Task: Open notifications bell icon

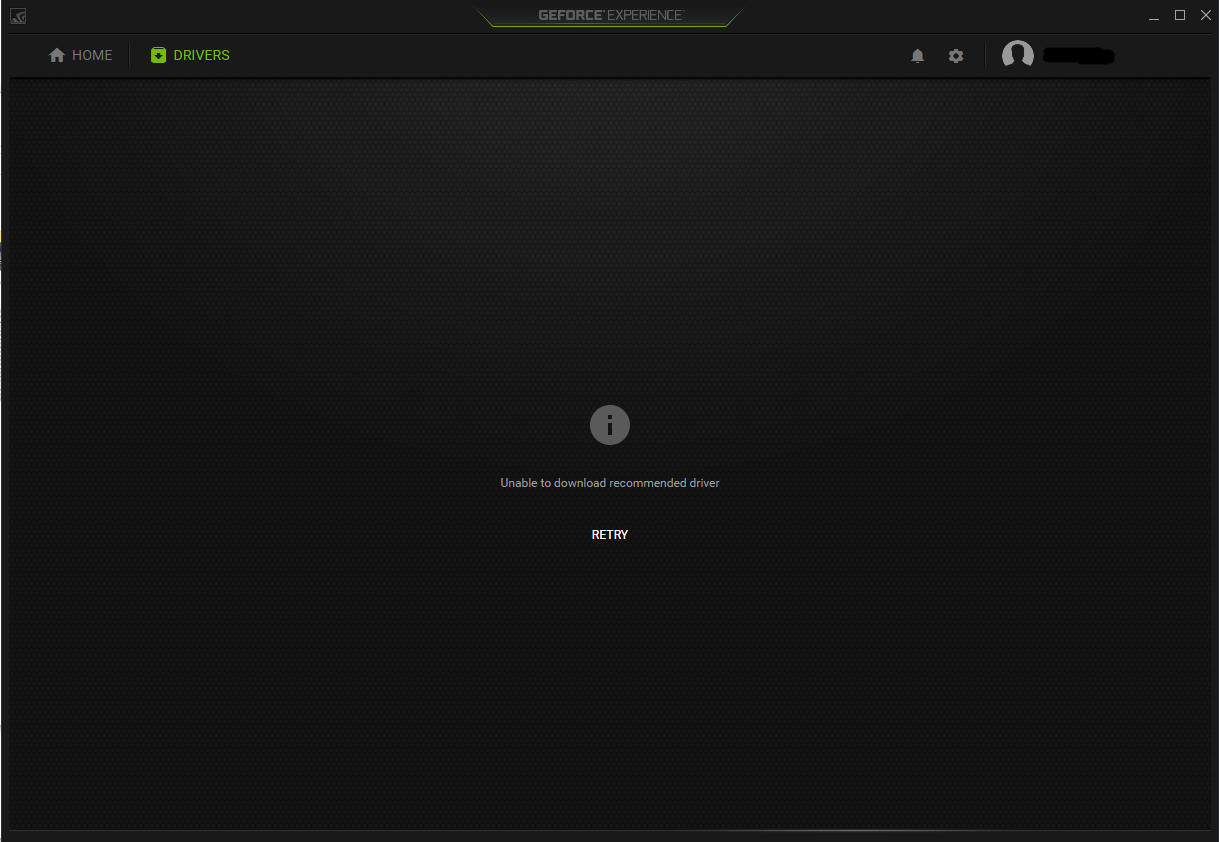Action: pos(918,56)
